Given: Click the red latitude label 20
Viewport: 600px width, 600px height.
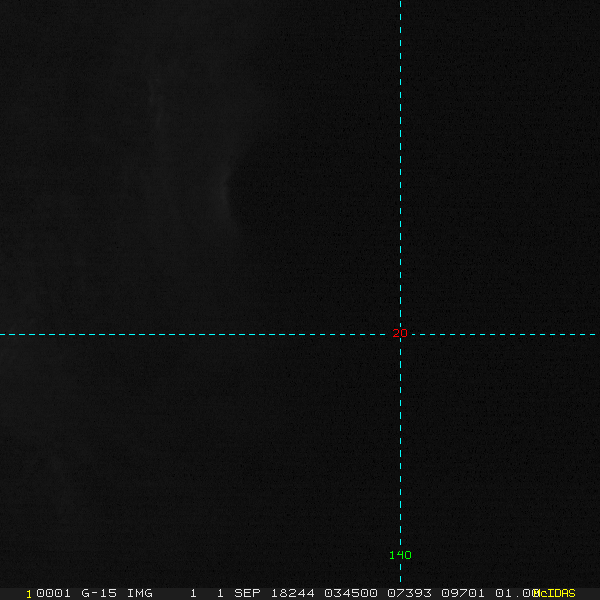Looking at the screenshot, I should (400, 334).
